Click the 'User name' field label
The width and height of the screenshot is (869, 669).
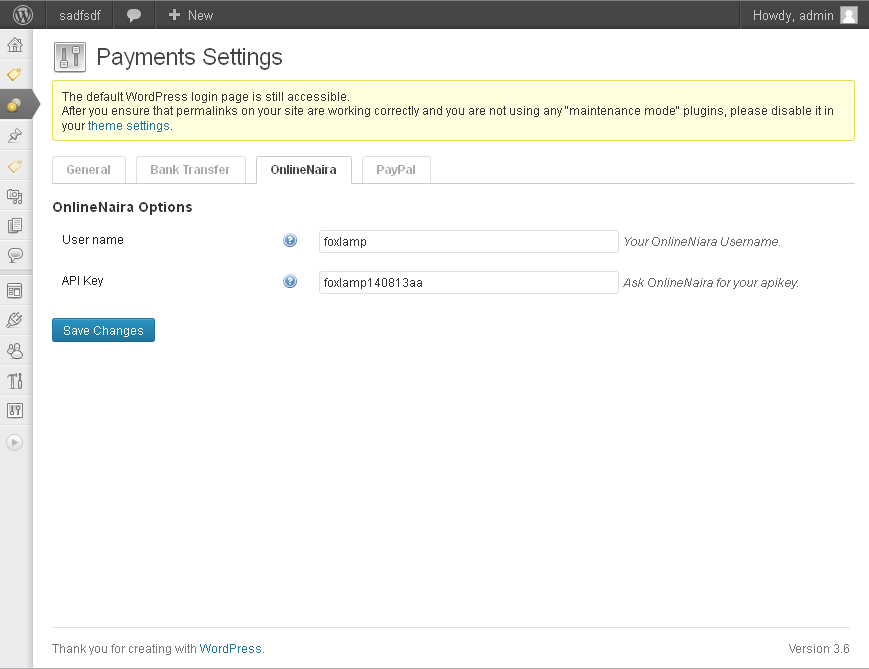point(93,239)
